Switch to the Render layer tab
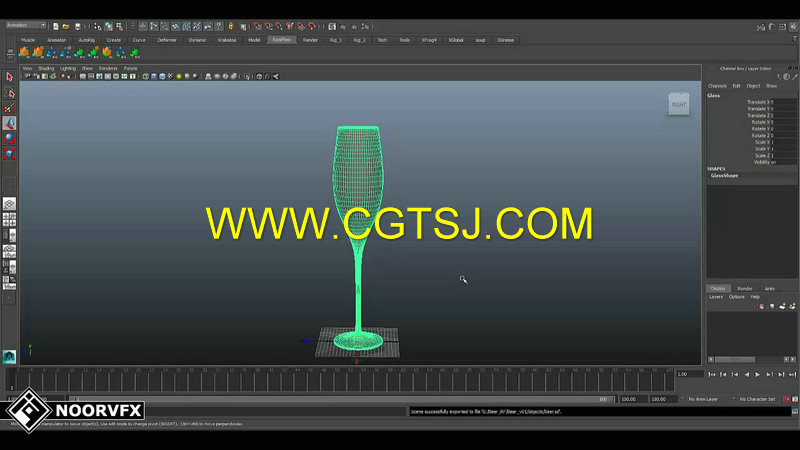Image resolution: width=800 pixels, height=450 pixels. (x=745, y=289)
